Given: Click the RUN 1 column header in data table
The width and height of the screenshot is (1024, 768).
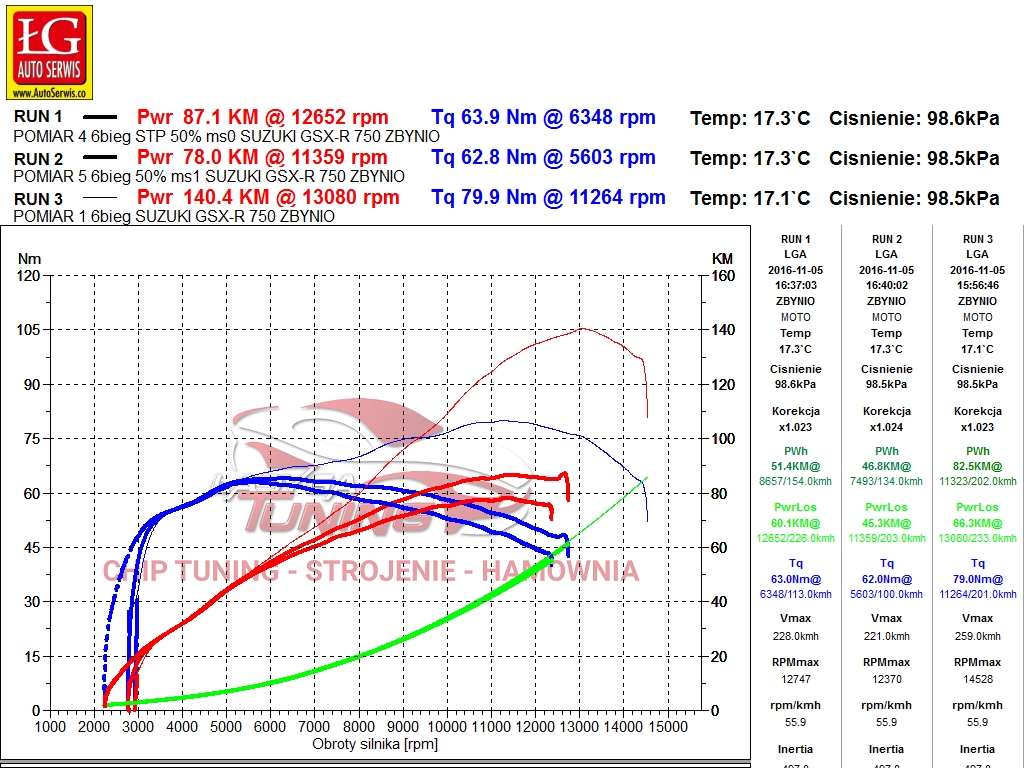Looking at the screenshot, I should pyautogui.click(x=796, y=239).
